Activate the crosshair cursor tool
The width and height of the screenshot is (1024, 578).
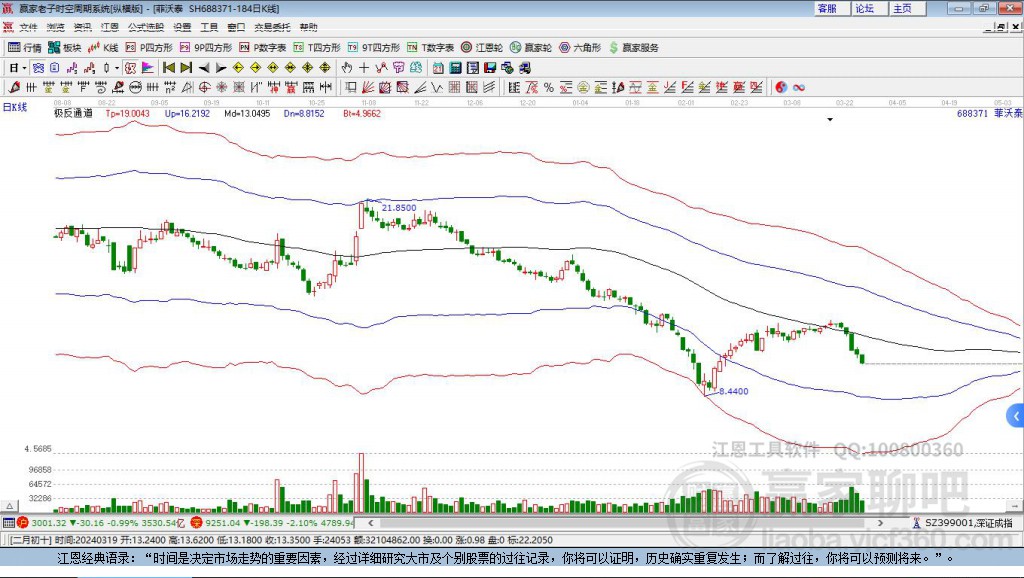364,67
